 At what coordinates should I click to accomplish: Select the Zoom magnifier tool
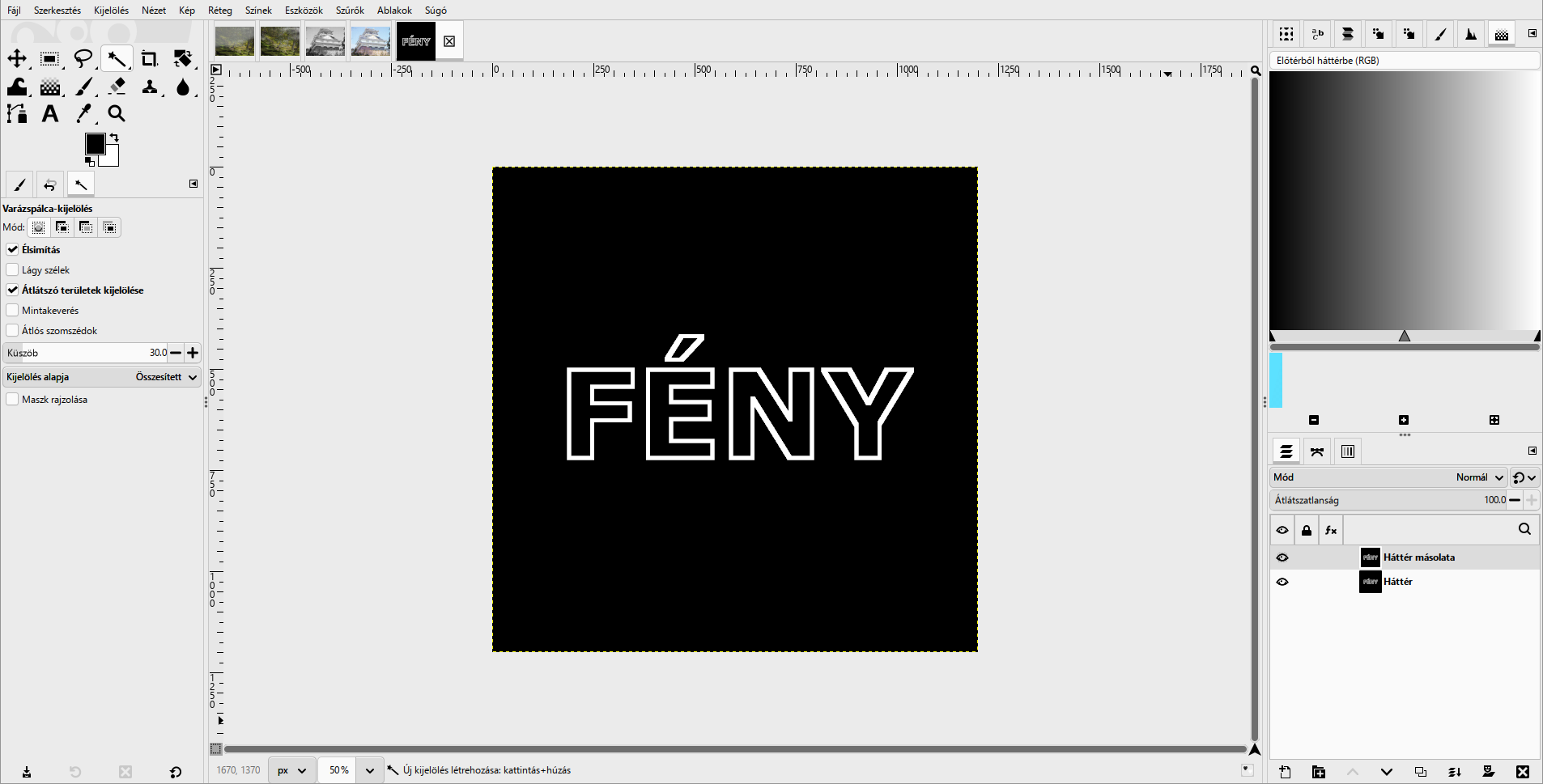(117, 114)
